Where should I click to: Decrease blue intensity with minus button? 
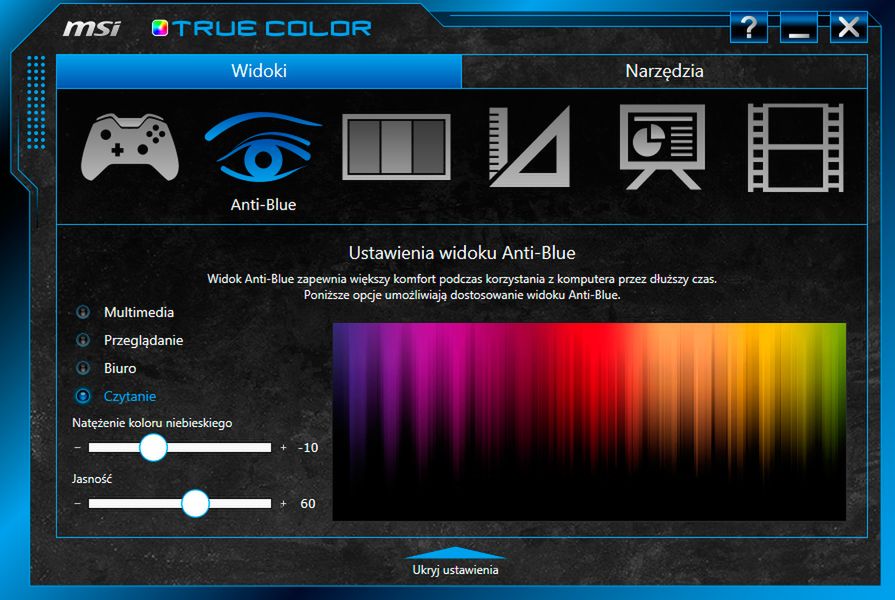point(78,448)
